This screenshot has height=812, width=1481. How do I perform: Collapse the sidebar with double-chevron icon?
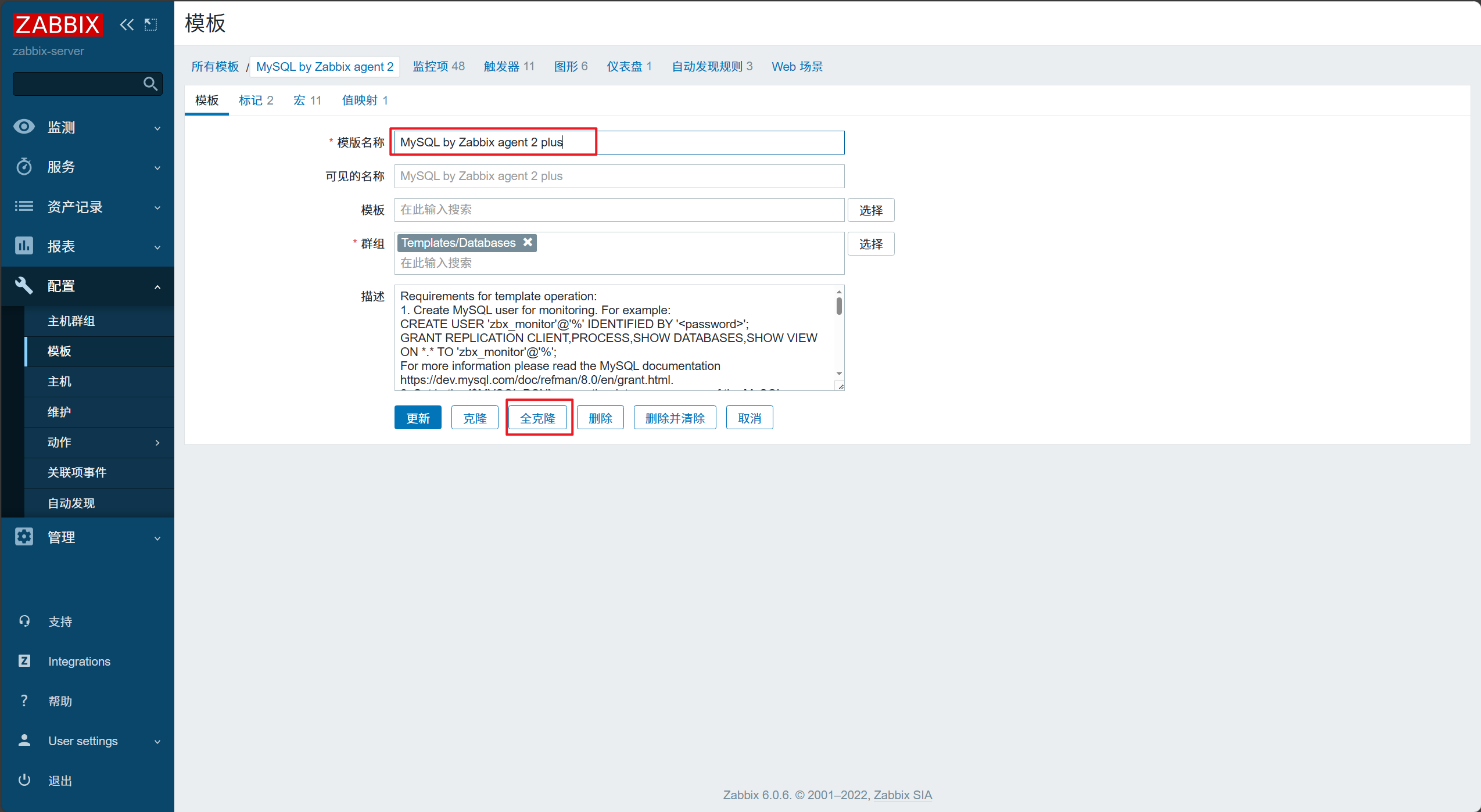click(x=127, y=24)
